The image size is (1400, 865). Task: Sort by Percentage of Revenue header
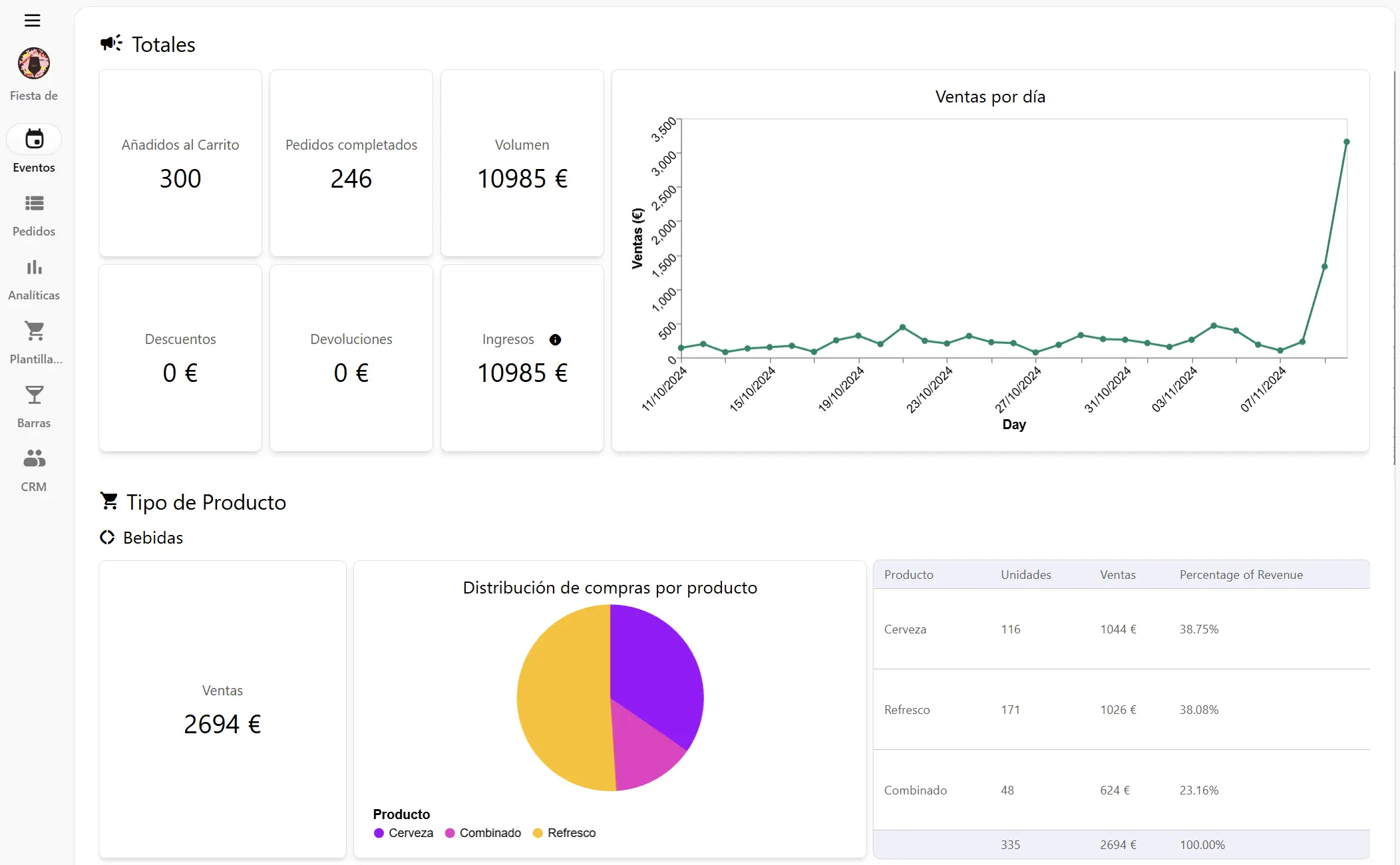coord(1241,575)
